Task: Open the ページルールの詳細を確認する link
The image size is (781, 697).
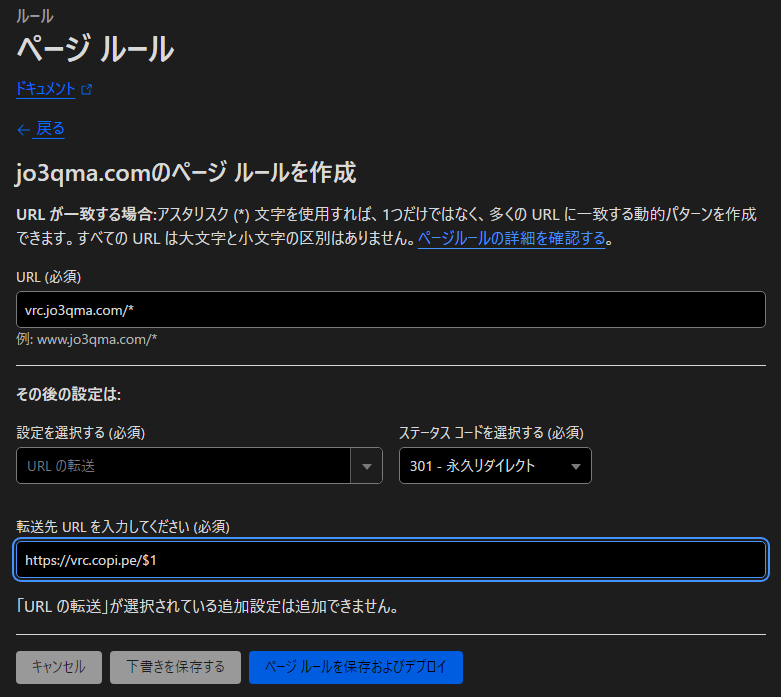Action: [x=511, y=239]
